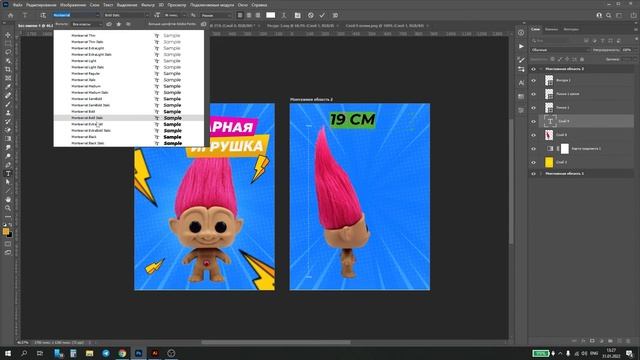The height and width of the screenshot is (360, 640).
Task: Select the Hand tool
Action: 8,200
